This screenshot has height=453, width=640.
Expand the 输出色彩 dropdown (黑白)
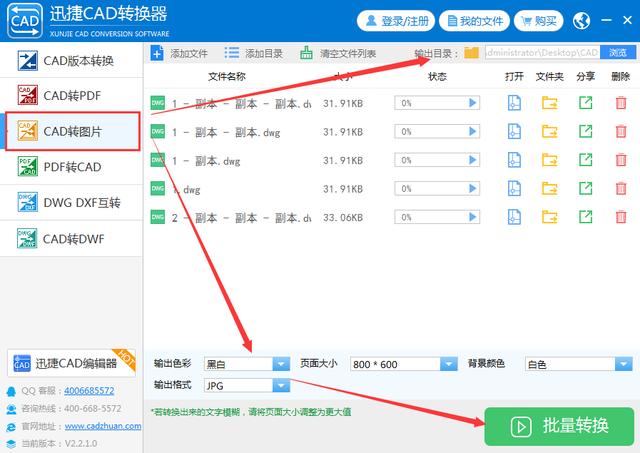pos(281,364)
